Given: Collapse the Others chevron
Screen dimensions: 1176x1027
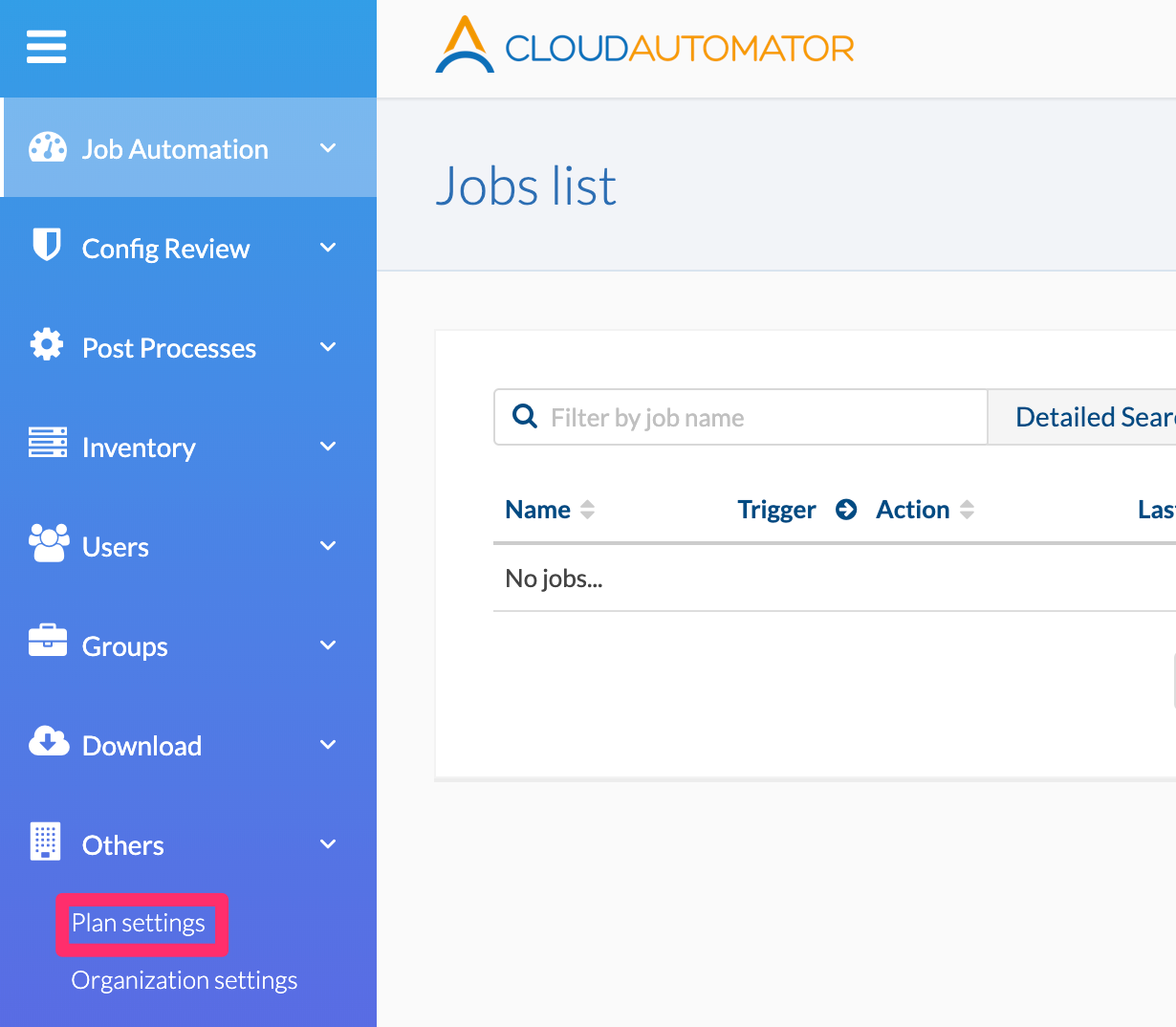Looking at the screenshot, I should (x=328, y=844).
